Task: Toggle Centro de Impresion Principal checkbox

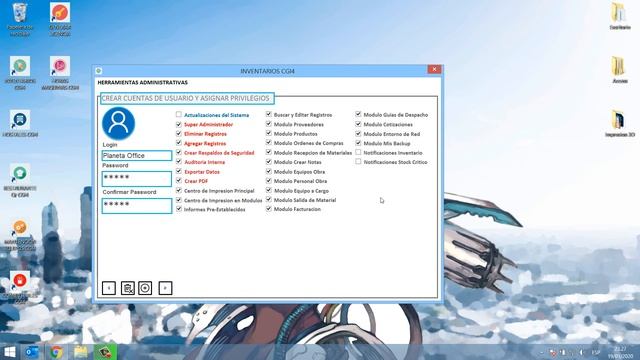Action: tap(179, 190)
